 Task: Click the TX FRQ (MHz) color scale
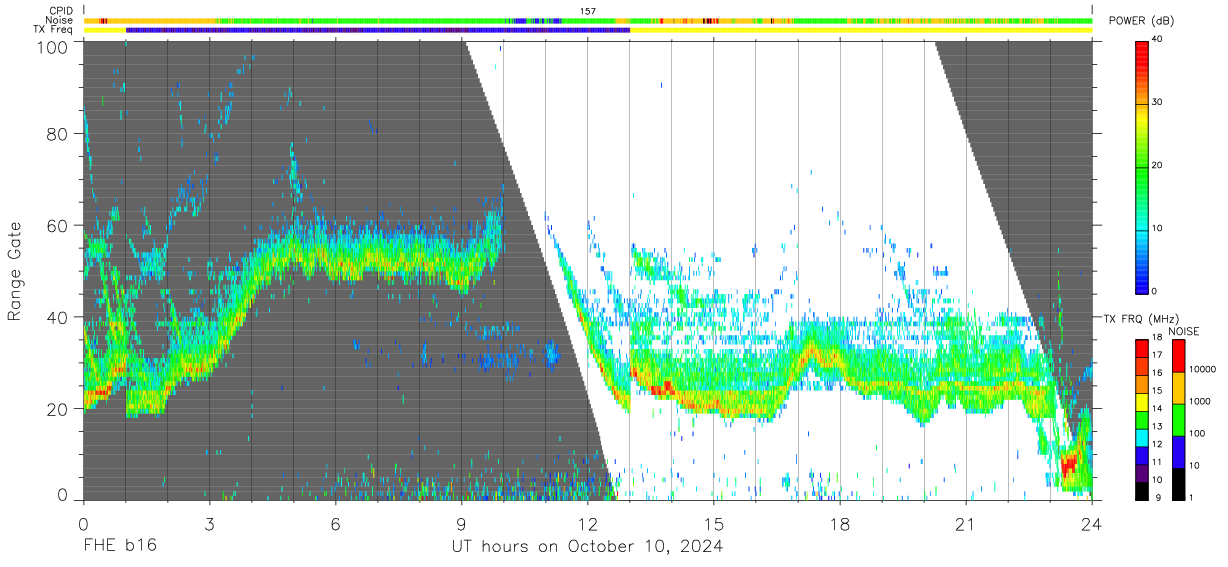click(x=1142, y=419)
